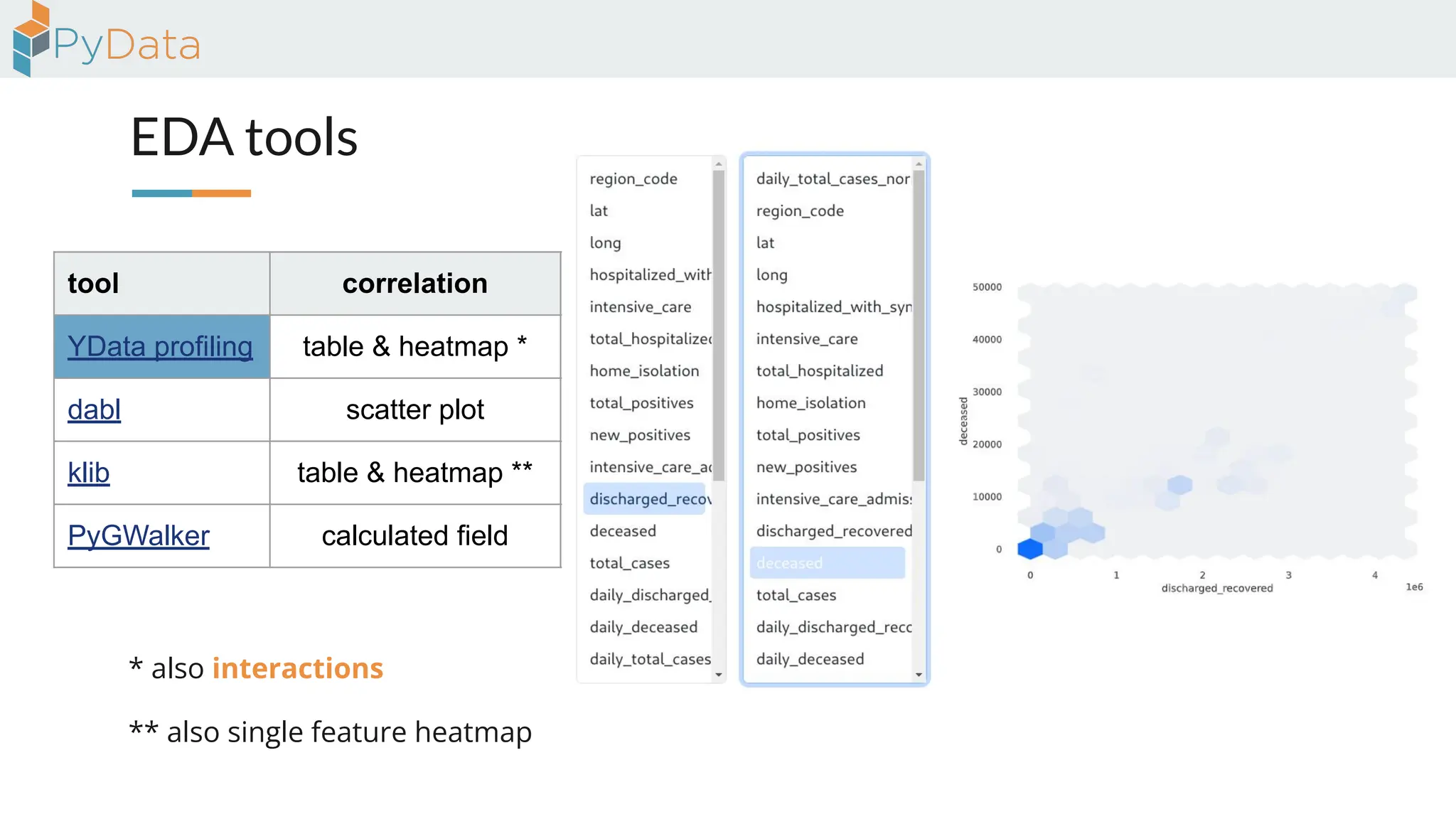Screen dimensions: 1456x819
Task: Open the klib link
Action: (88, 473)
